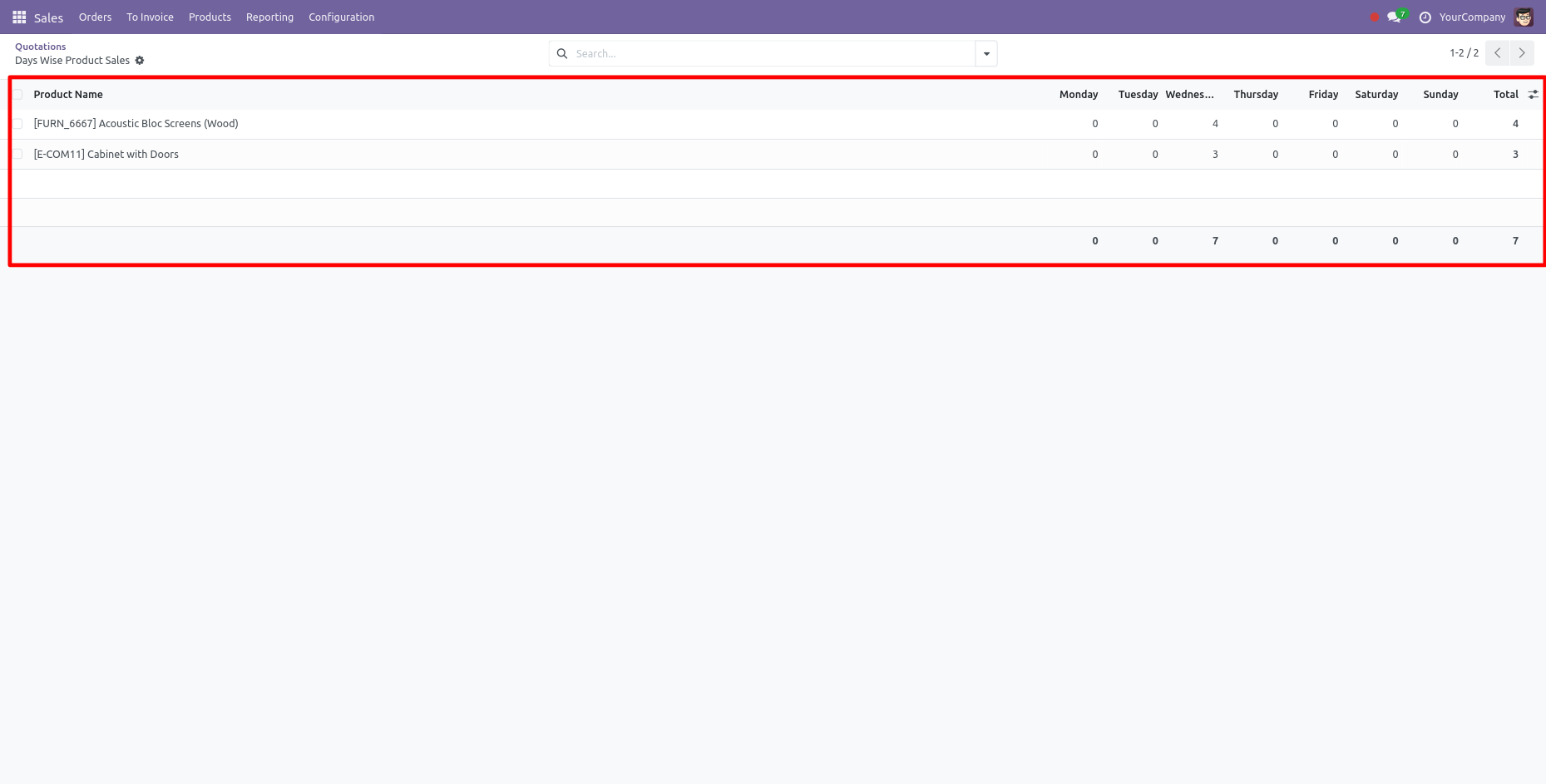The height and width of the screenshot is (784, 1546).
Task: Click the search magnifier icon
Action: click(562, 53)
